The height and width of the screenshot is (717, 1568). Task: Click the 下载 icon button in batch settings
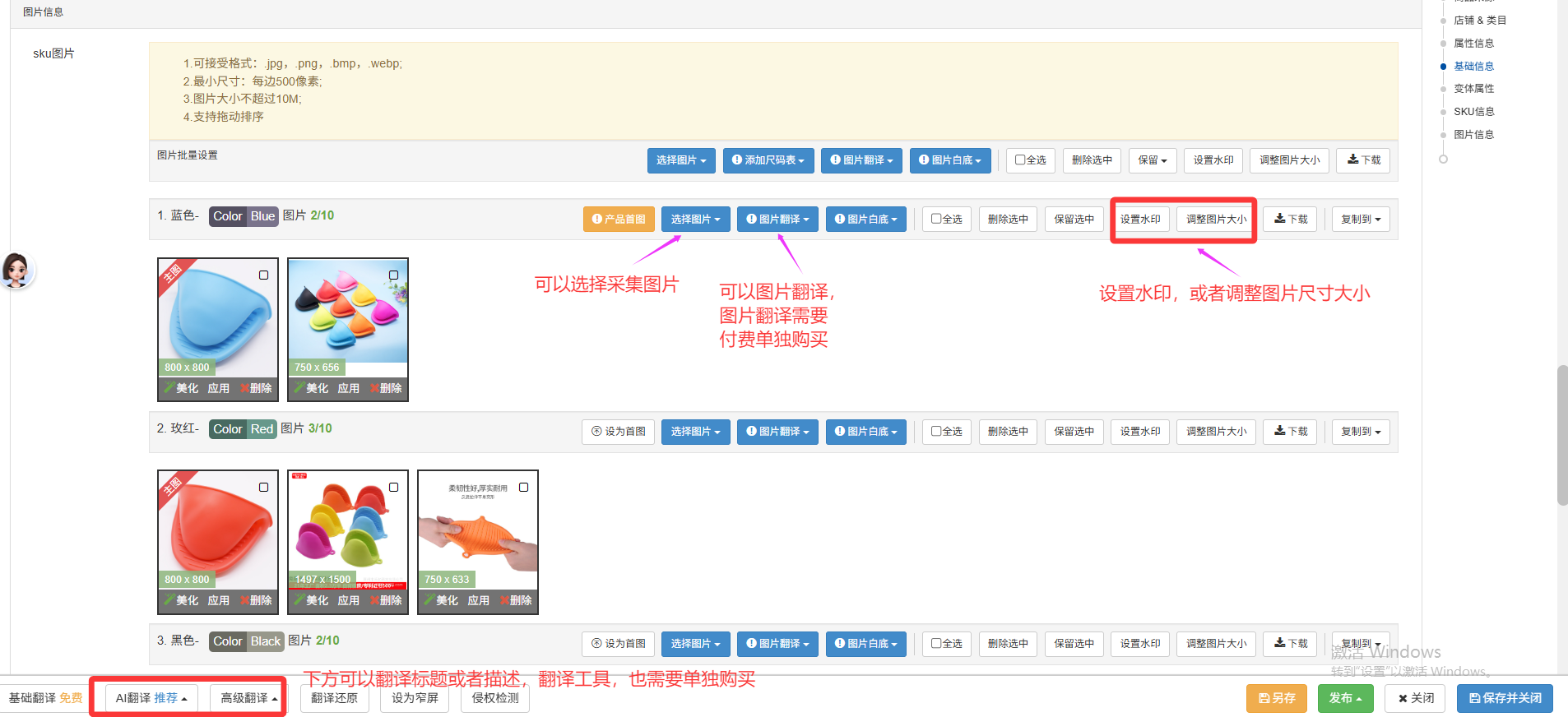(x=1362, y=160)
